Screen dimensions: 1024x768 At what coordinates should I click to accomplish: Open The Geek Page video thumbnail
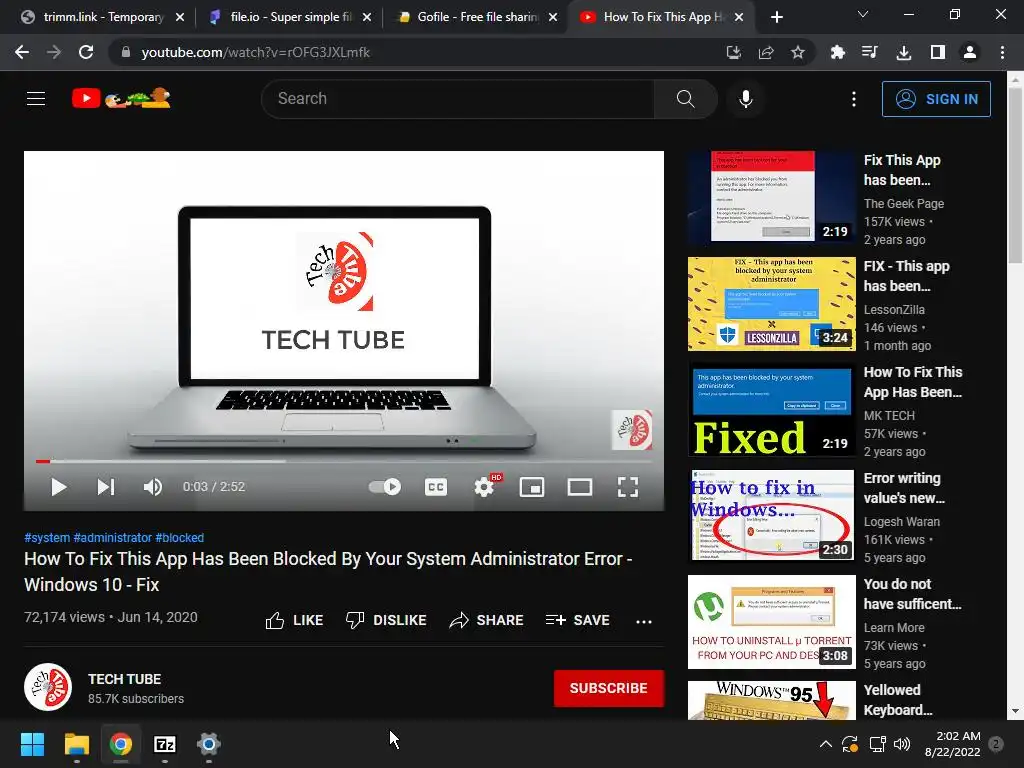pyautogui.click(x=771, y=197)
